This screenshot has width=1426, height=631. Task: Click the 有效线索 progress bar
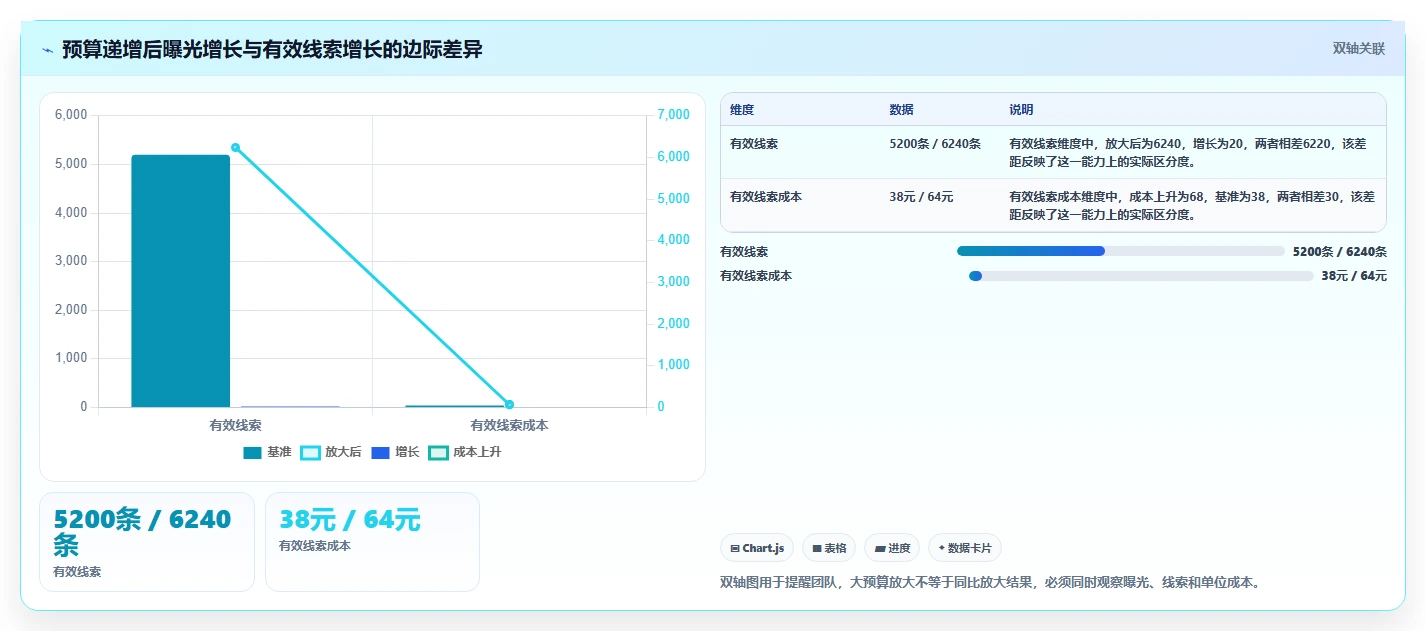[x=1120, y=251]
